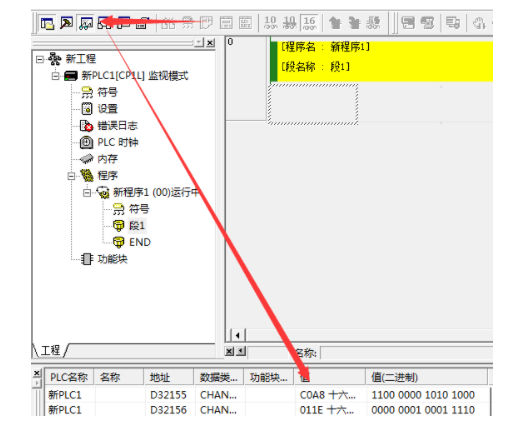Screen dimensions: 518x430
Task: Collapse the 新程序1 (00) node
Action: [87, 193]
